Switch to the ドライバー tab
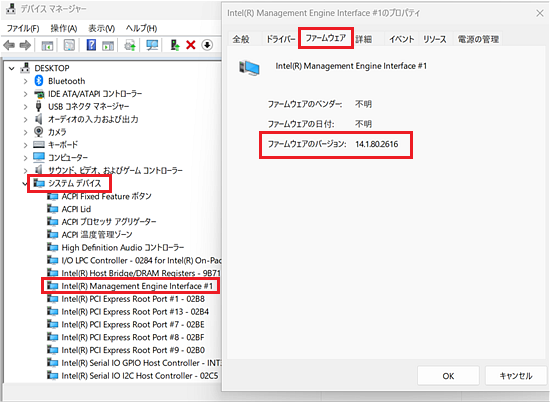This screenshot has height=402, width=550. click(281, 39)
